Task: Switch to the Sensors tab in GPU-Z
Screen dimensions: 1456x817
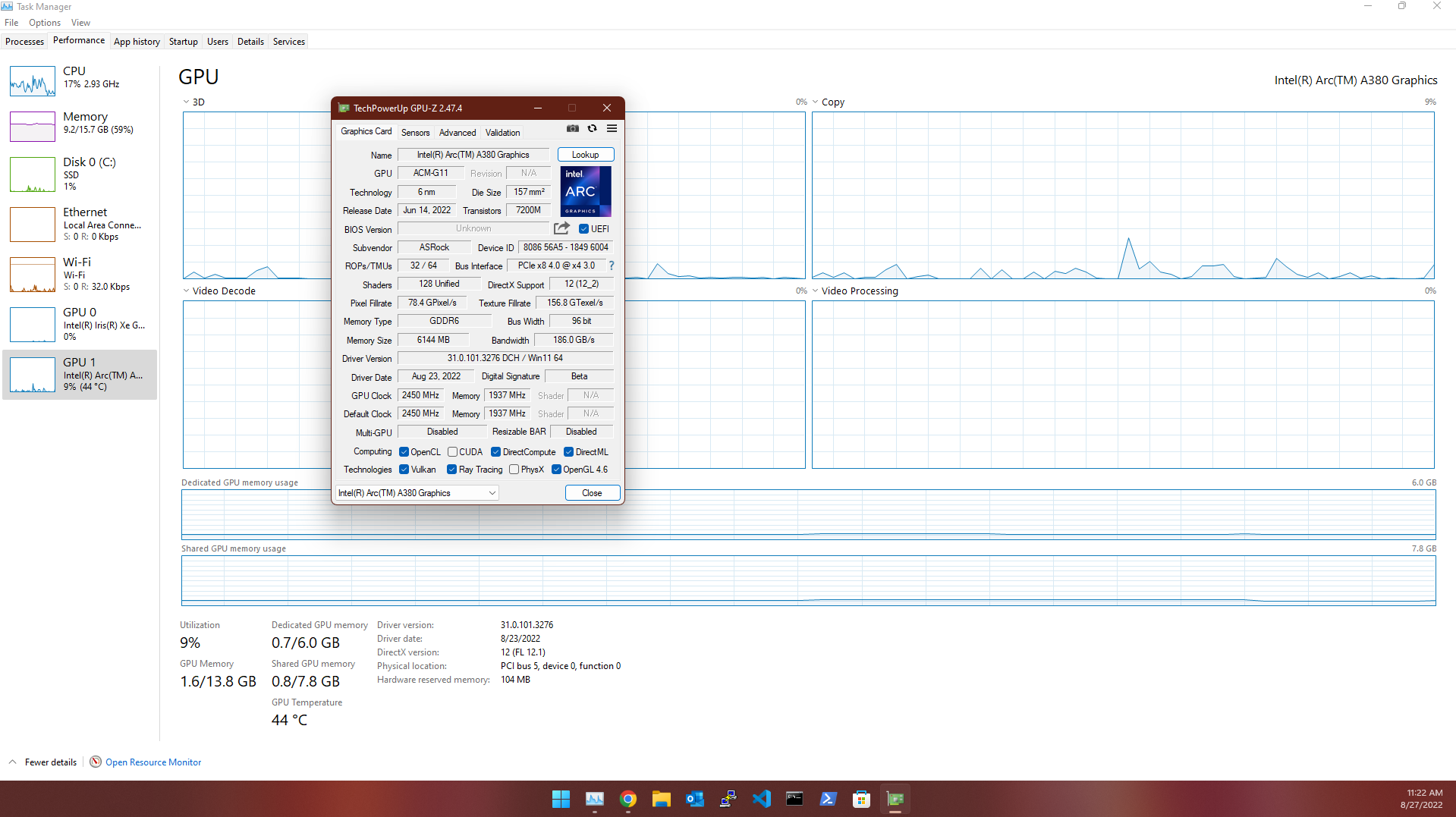Action: tap(415, 132)
